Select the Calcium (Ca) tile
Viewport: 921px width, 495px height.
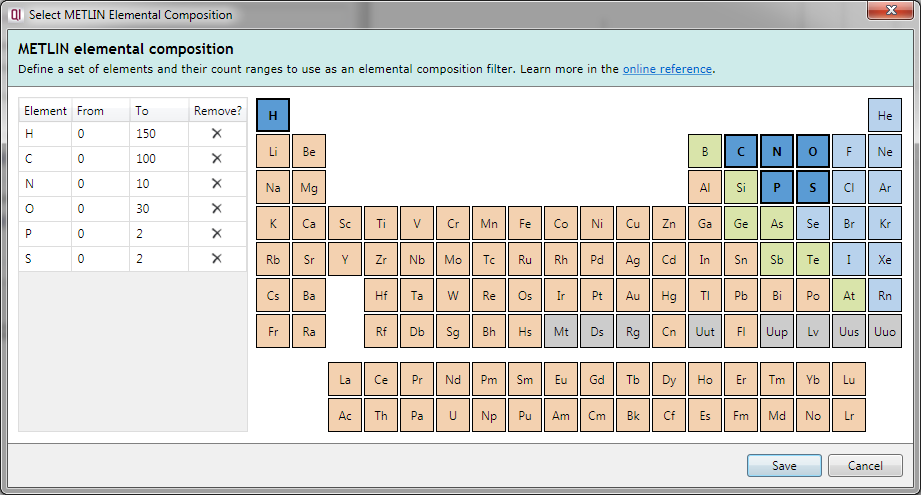click(309, 223)
